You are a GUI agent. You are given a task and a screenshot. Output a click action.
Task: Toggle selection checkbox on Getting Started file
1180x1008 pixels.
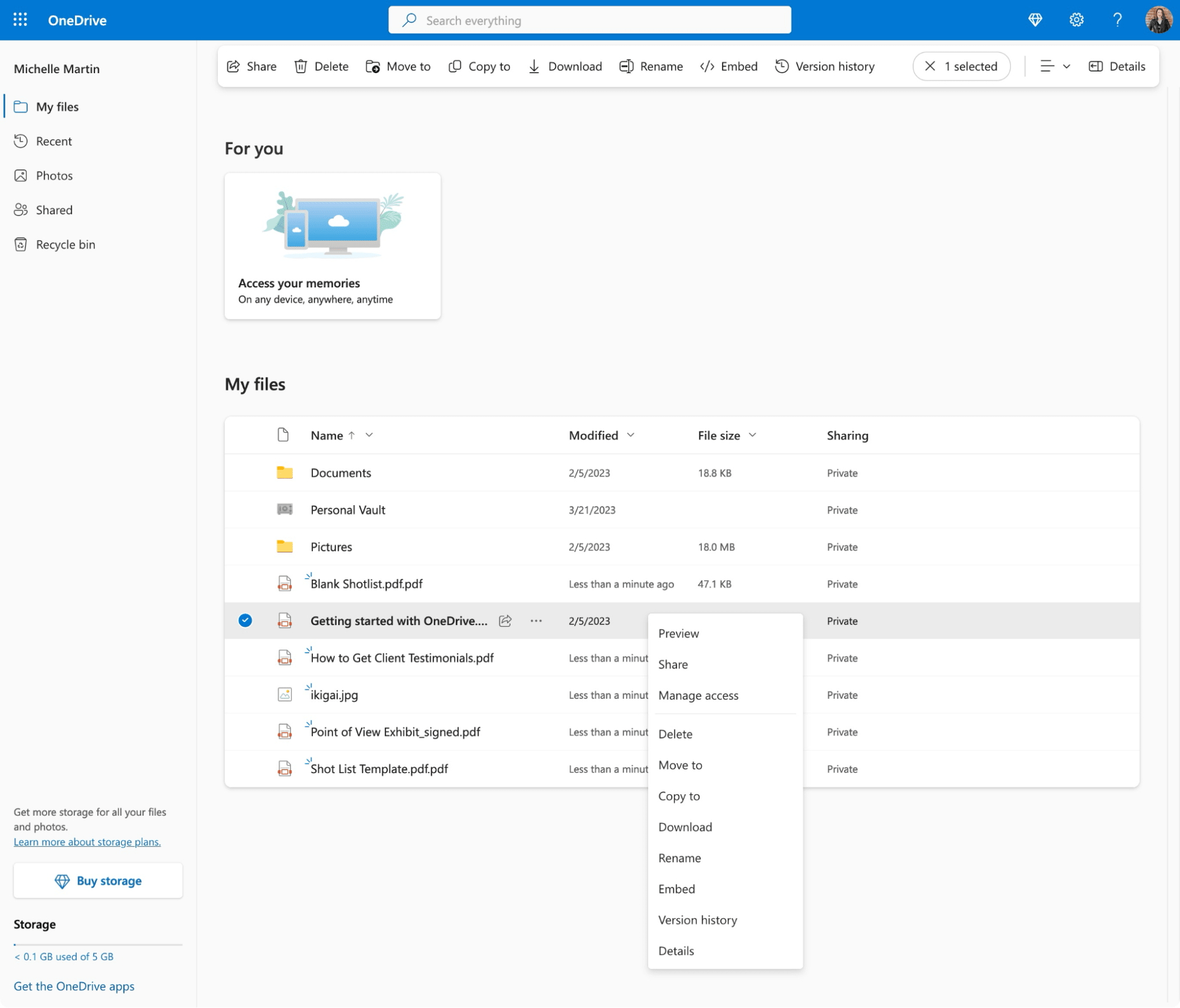[246, 620]
